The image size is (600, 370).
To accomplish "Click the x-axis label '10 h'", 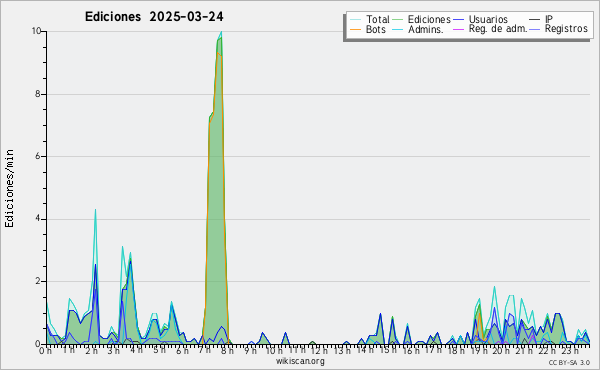I will [x=273, y=350].
